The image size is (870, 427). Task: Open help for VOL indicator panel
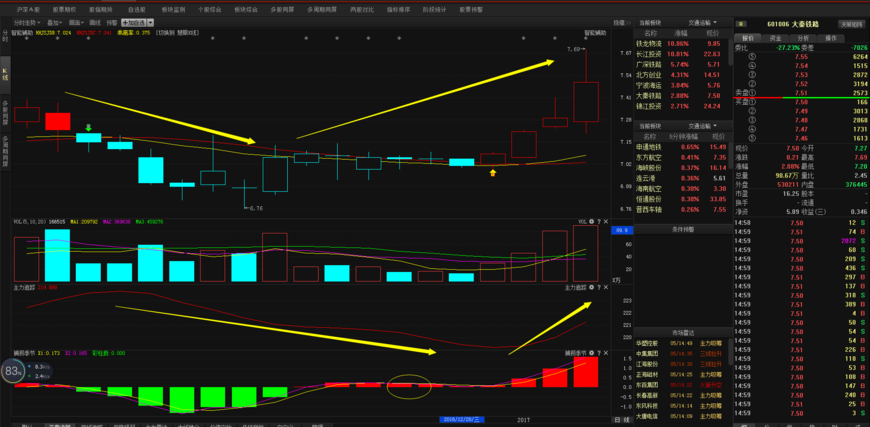[x=599, y=221]
